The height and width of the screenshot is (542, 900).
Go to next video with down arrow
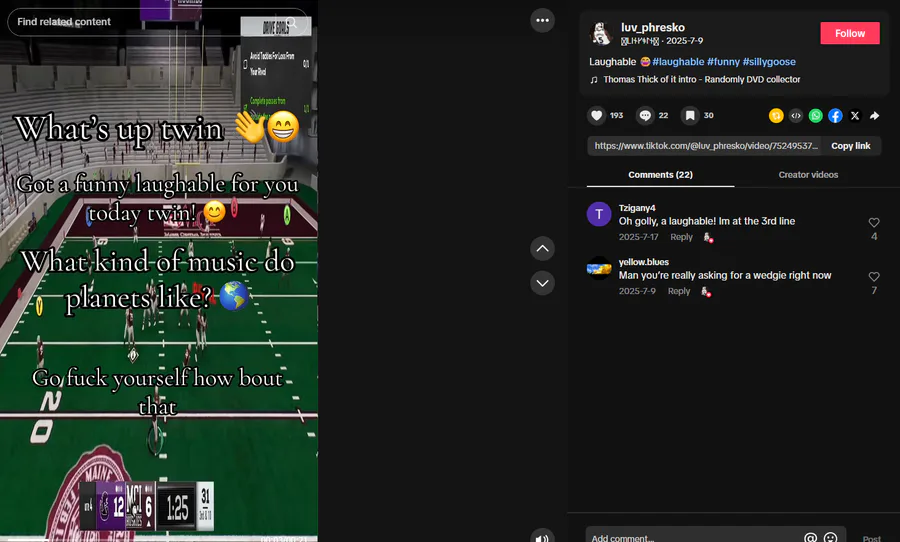[x=542, y=283]
